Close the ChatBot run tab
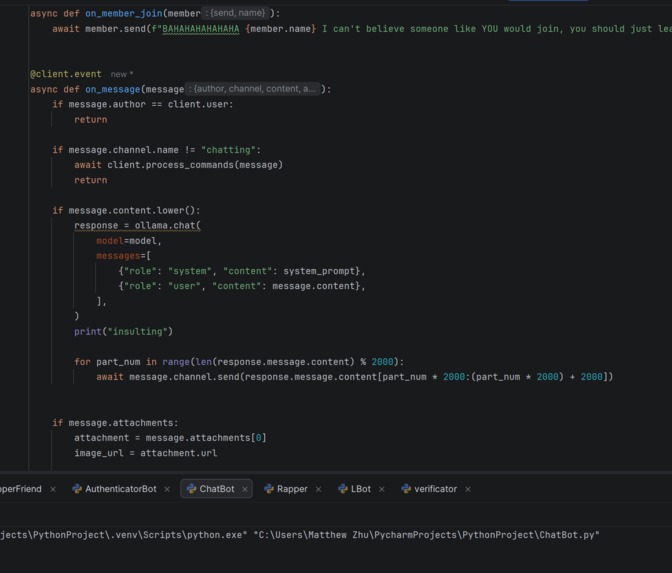The width and height of the screenshot is (672, 573). click(x=245, y=489)
